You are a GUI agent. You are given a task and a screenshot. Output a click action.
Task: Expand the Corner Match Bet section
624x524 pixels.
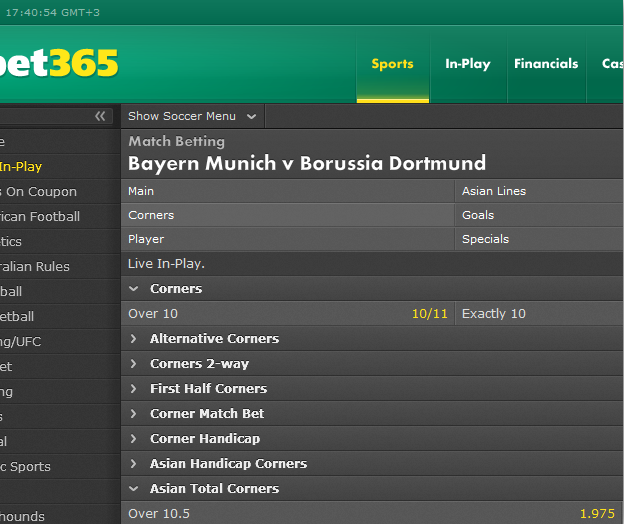[x=372, y=414]
